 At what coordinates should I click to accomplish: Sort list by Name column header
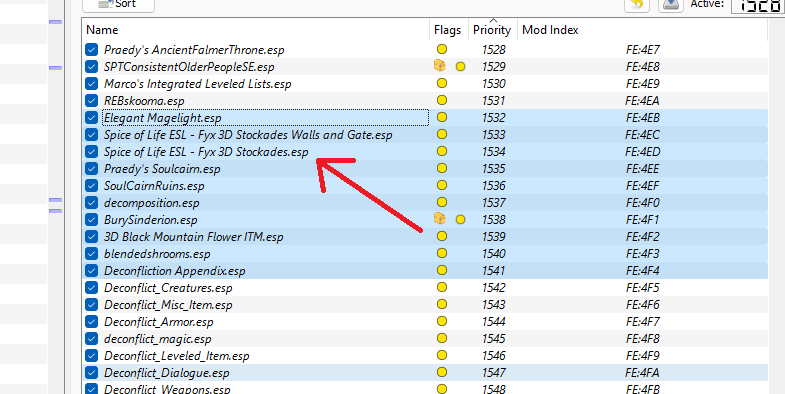coord(102,30)
